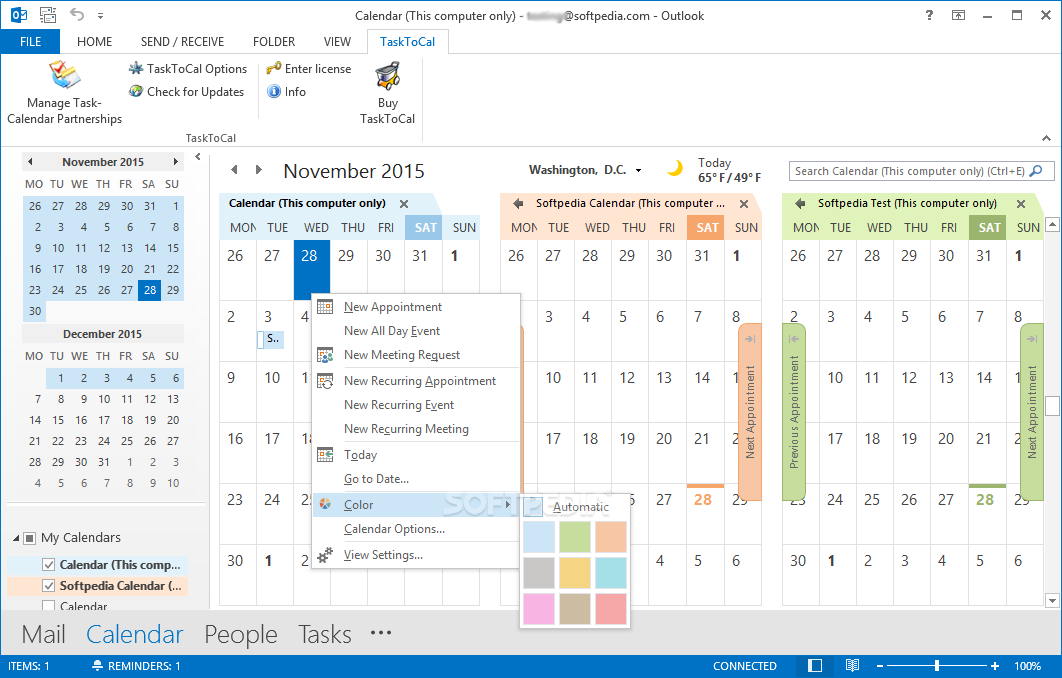Uncheck Calendar (This comp... checkbox

click(x=48, y=564)
